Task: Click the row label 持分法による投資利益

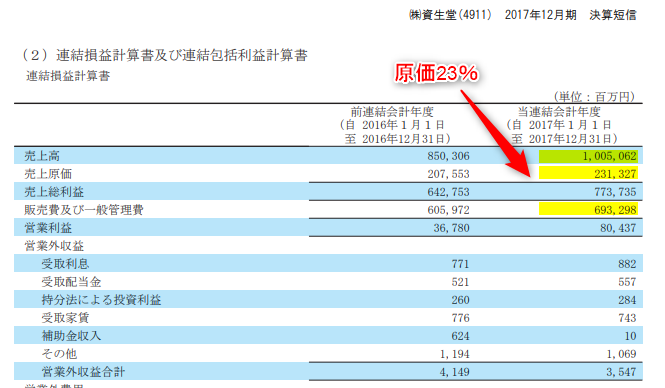Action: (101, 300)
